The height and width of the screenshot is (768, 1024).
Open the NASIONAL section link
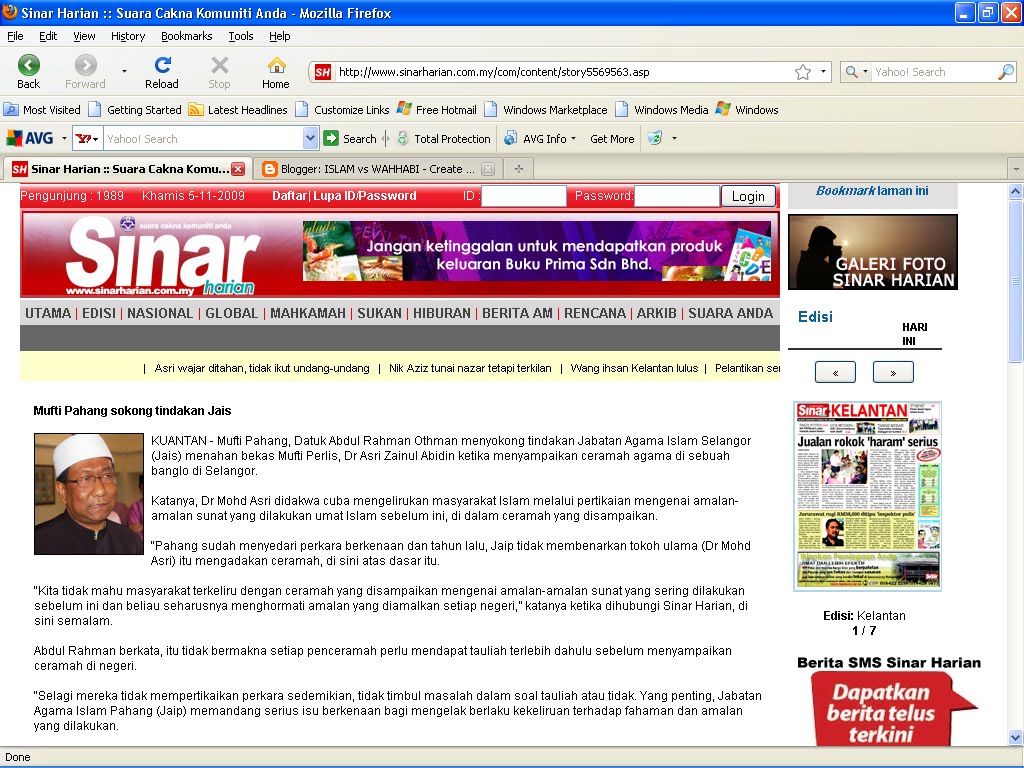(x=160, y=313)
